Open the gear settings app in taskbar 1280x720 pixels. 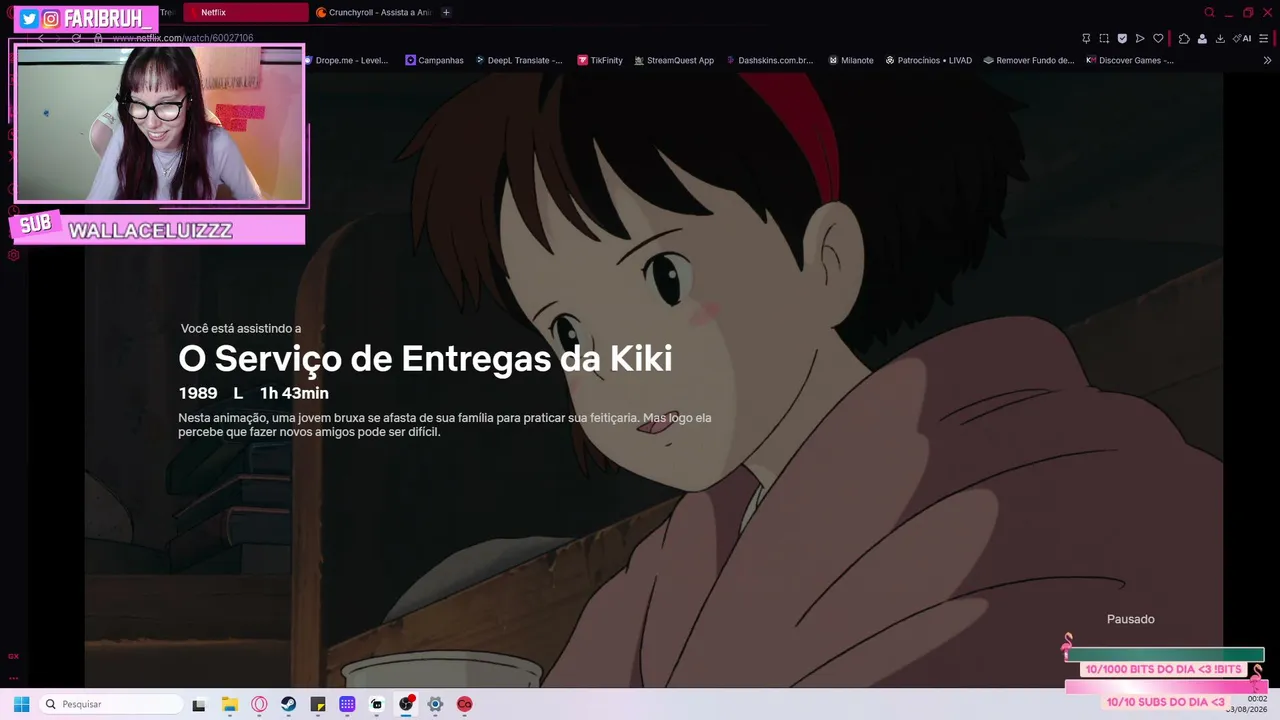(x=435, y=705)
